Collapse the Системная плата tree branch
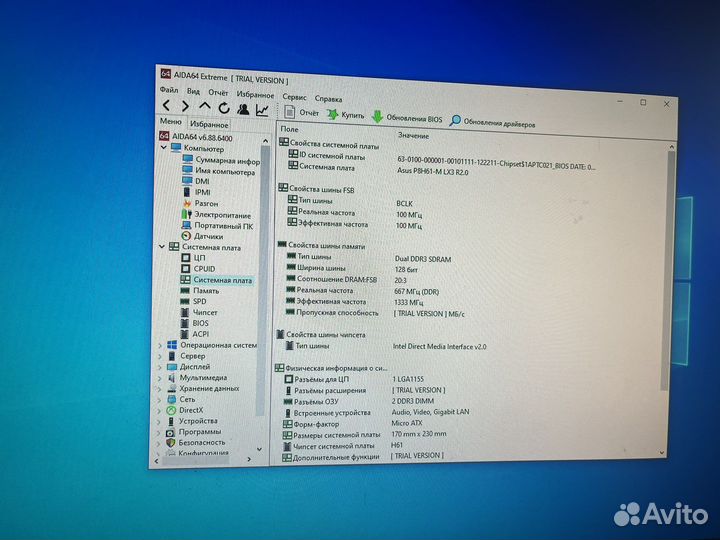The image size is (720, 540). (x=162, y=247)
